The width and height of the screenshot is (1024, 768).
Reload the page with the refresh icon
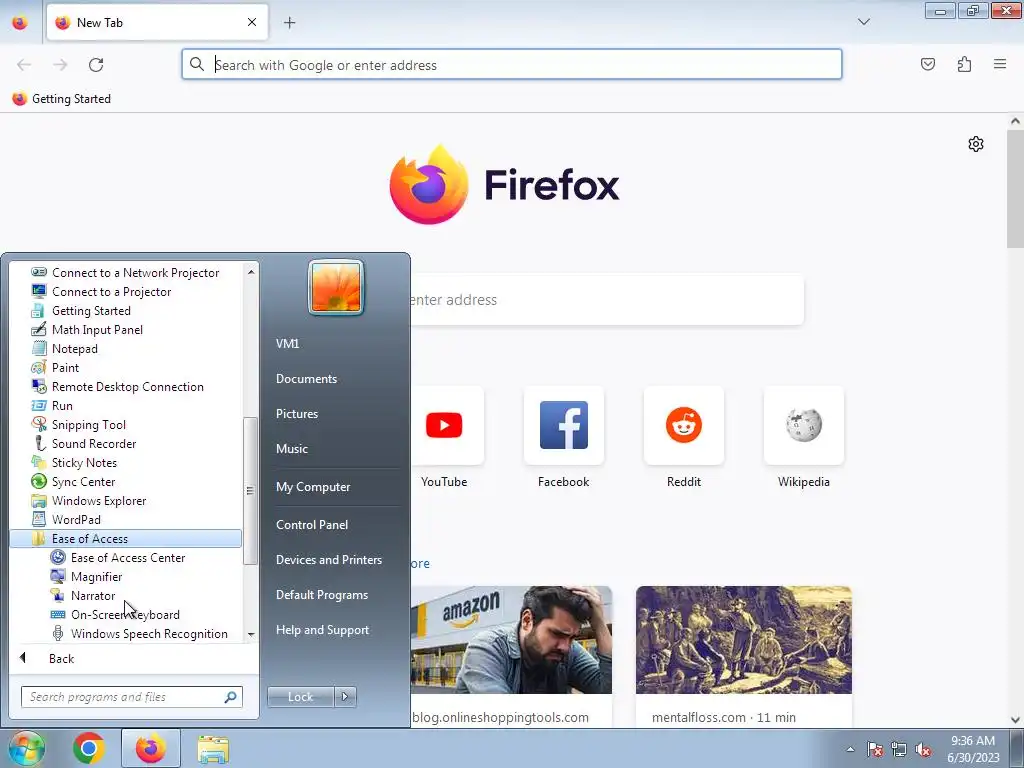pos(96,65)
